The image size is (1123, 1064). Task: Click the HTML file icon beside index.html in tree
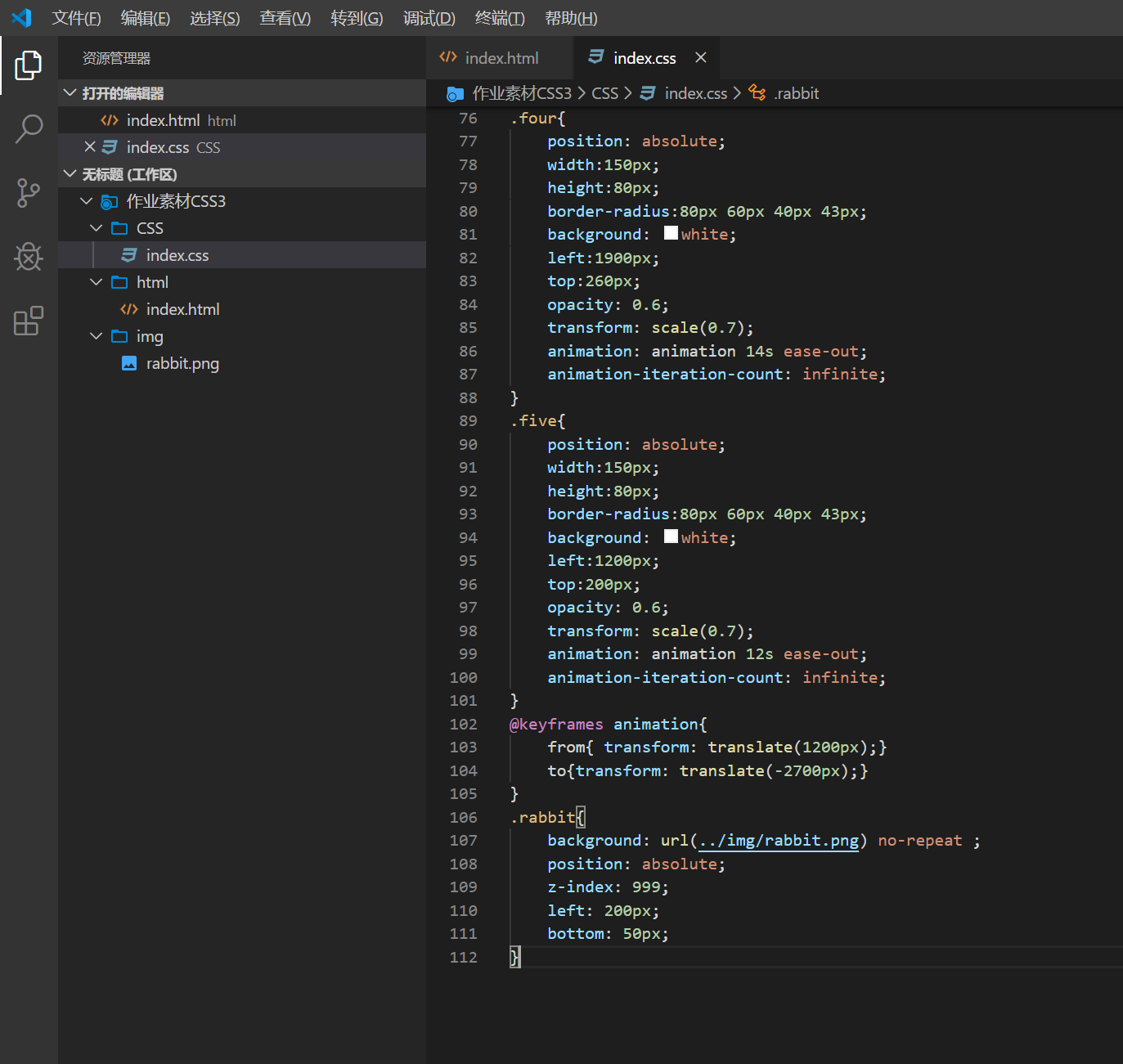click(129, 309)
